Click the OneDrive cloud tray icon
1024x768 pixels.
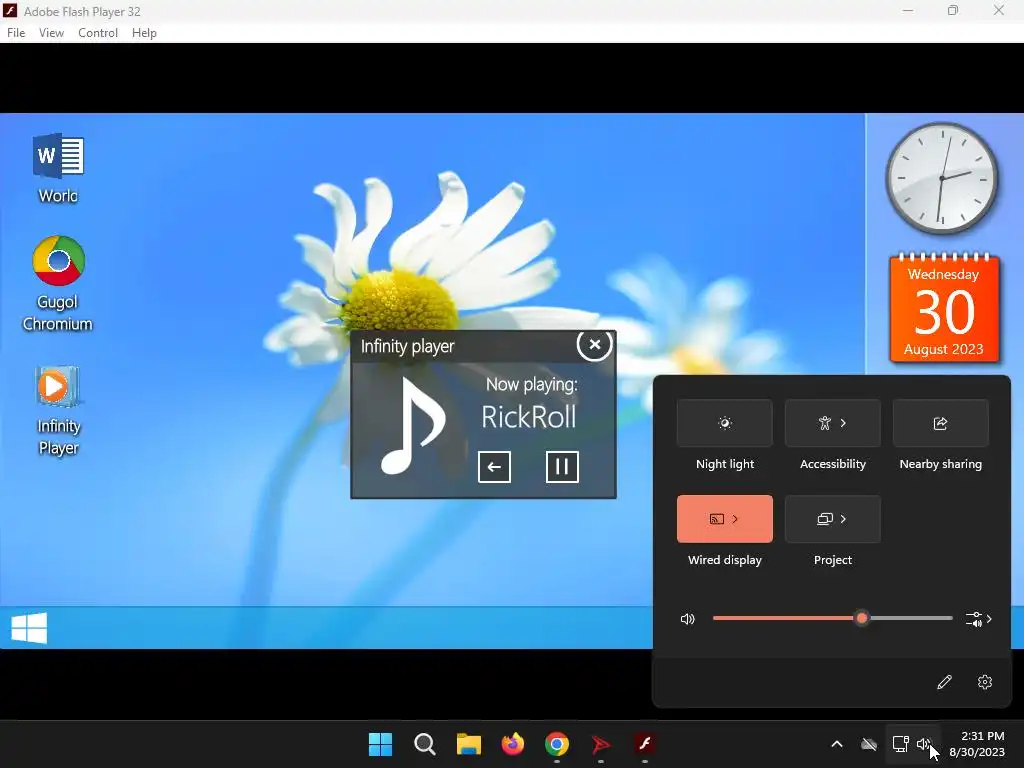click(x=869, y=744)
